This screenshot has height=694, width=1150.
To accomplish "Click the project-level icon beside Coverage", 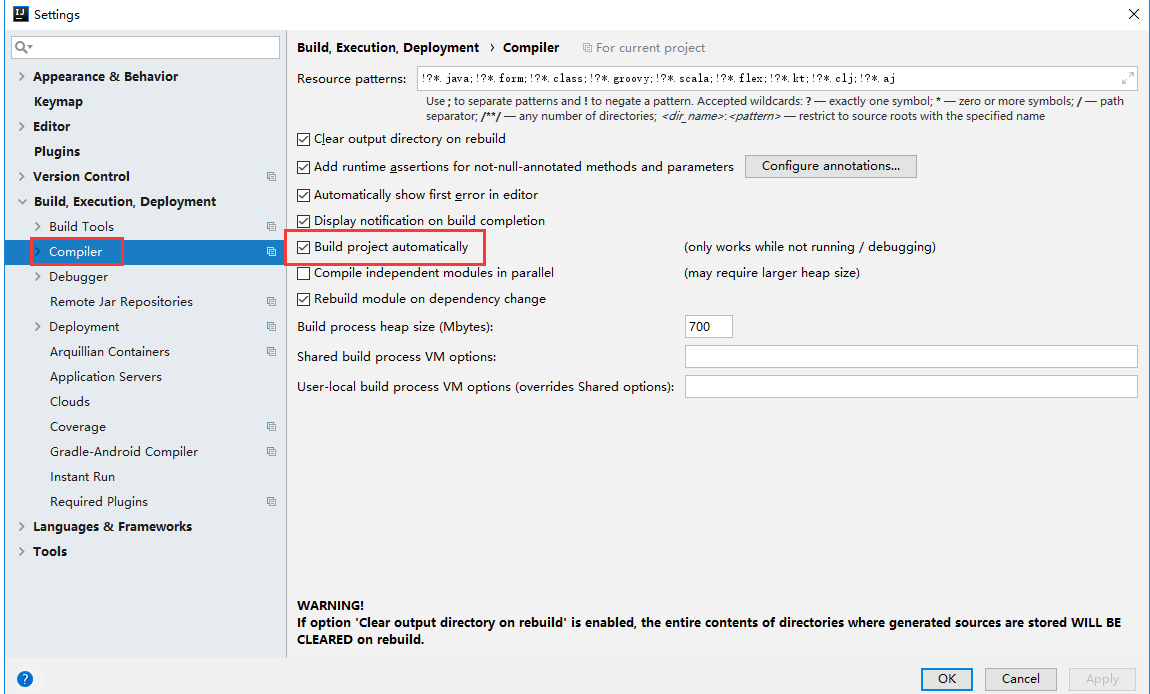I will (271, 427).
